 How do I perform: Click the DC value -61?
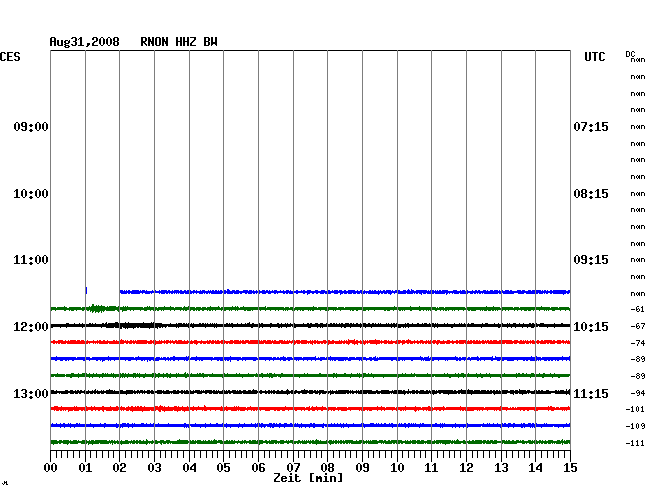coord(638,309)
